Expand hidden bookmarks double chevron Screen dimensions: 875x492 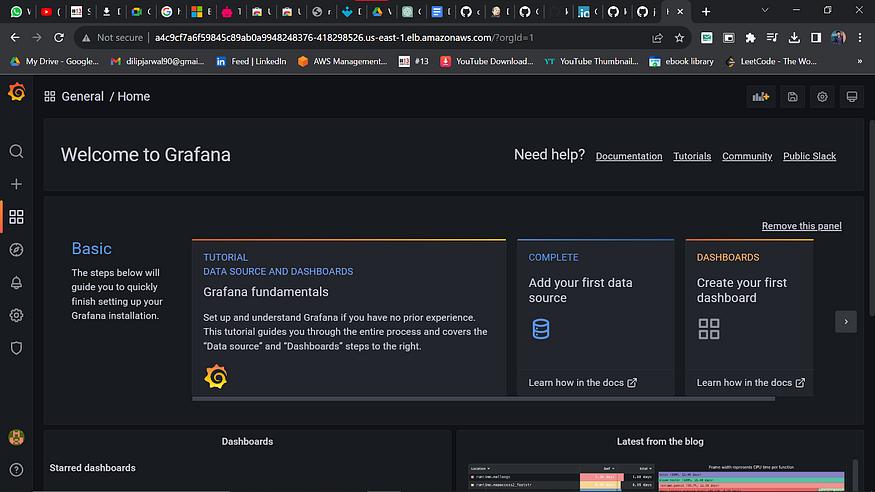click(x=859, y=61)
